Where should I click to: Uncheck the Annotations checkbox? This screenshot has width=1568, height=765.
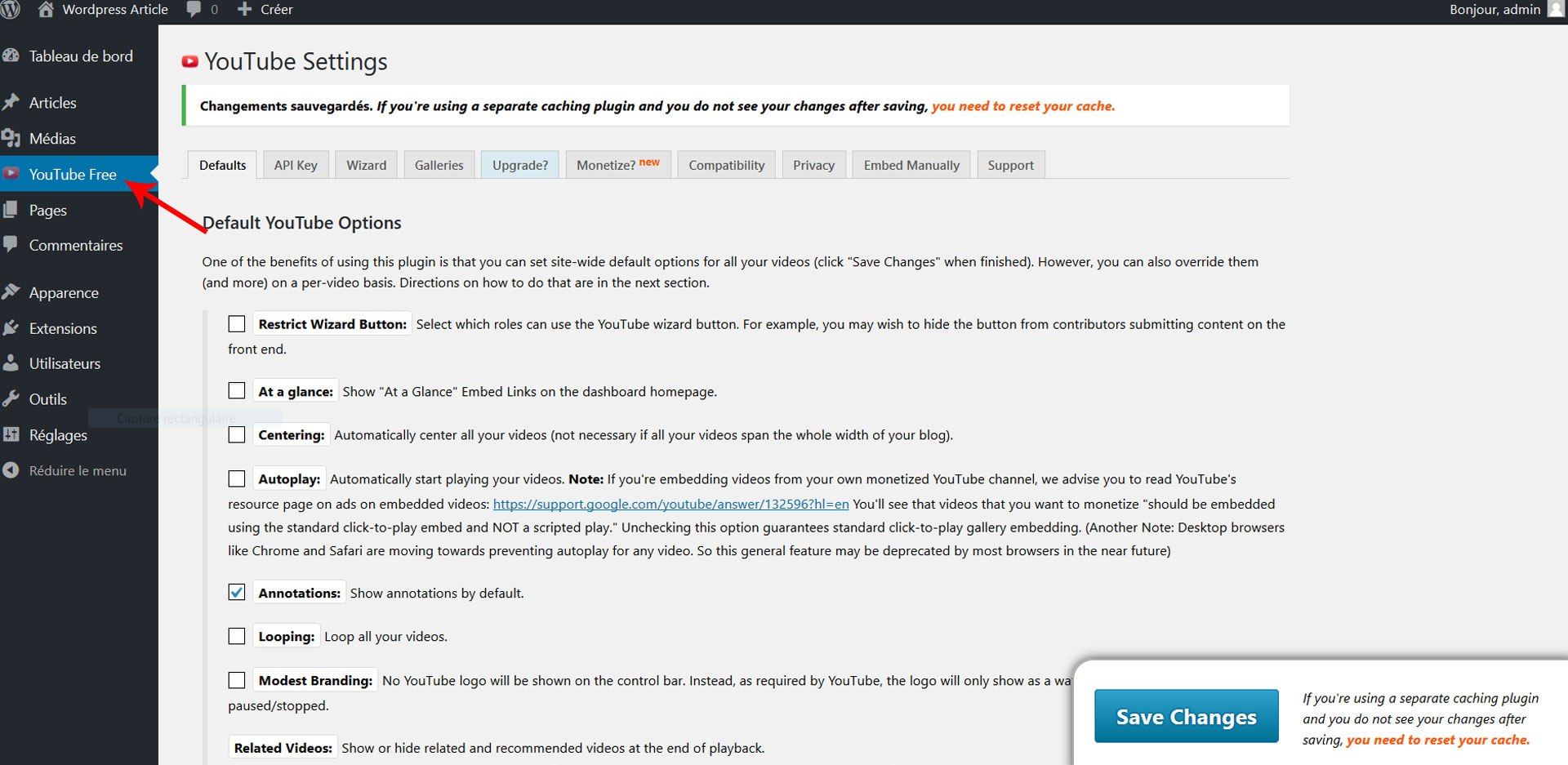click(x=237, y=593)
